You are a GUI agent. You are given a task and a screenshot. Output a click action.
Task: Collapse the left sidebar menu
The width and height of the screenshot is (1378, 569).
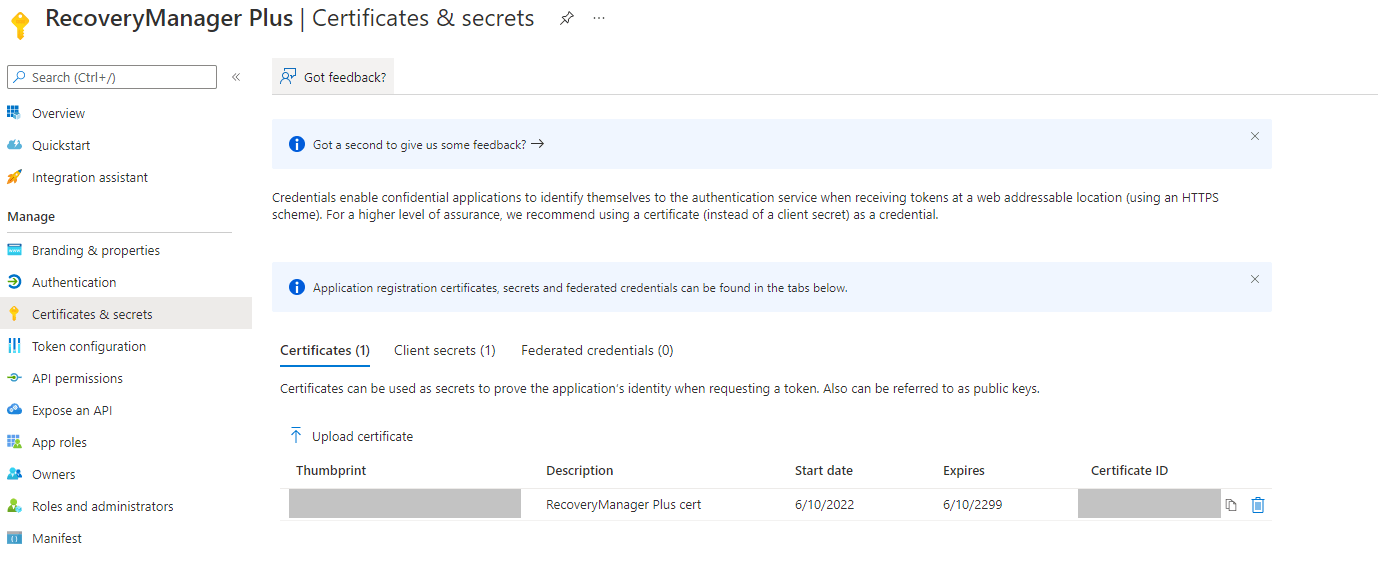(x=236, y=77)
